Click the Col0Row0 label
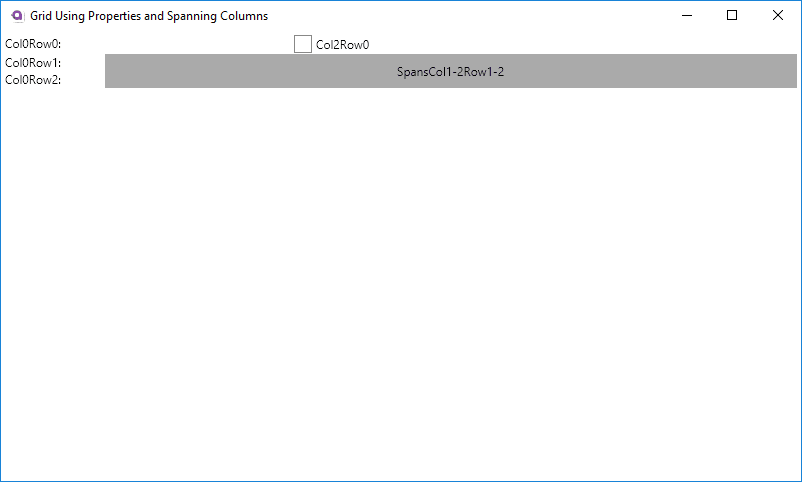This screenshot has height=482, width=802. (x=33, y=45)
